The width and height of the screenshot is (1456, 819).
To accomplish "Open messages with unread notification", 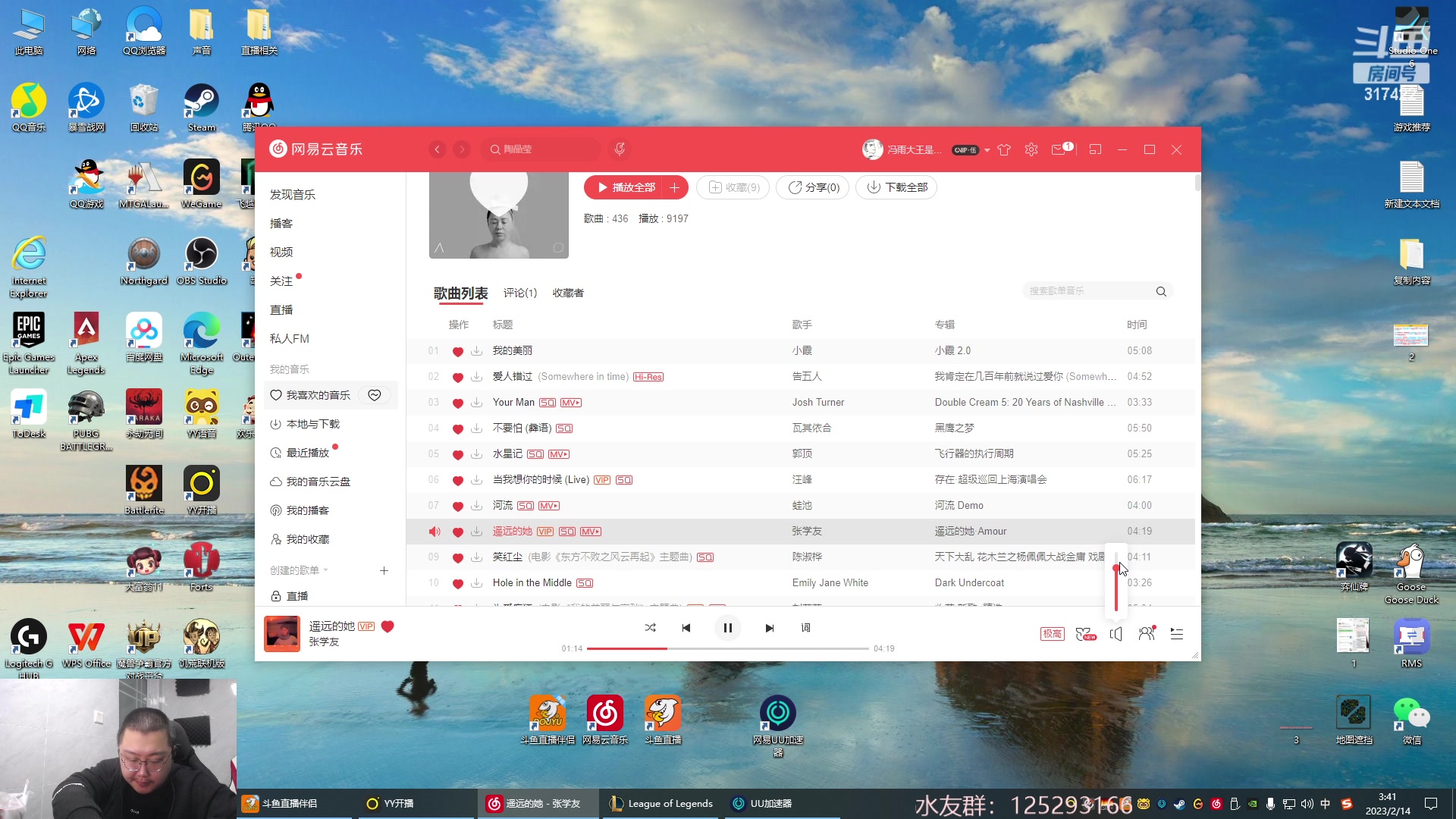I will pos(1060,149).
